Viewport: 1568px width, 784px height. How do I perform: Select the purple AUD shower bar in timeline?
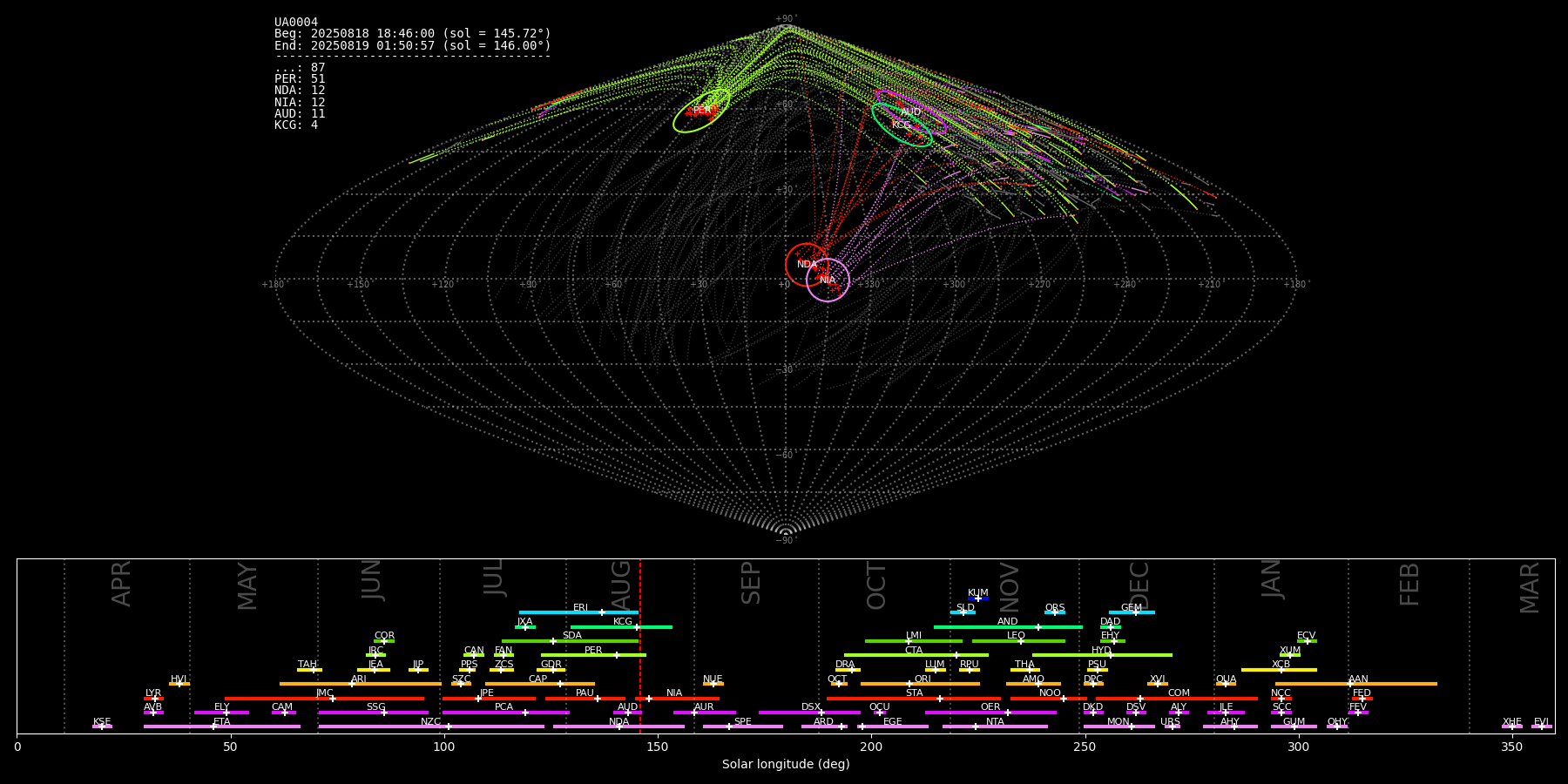[x=628, y=713]
